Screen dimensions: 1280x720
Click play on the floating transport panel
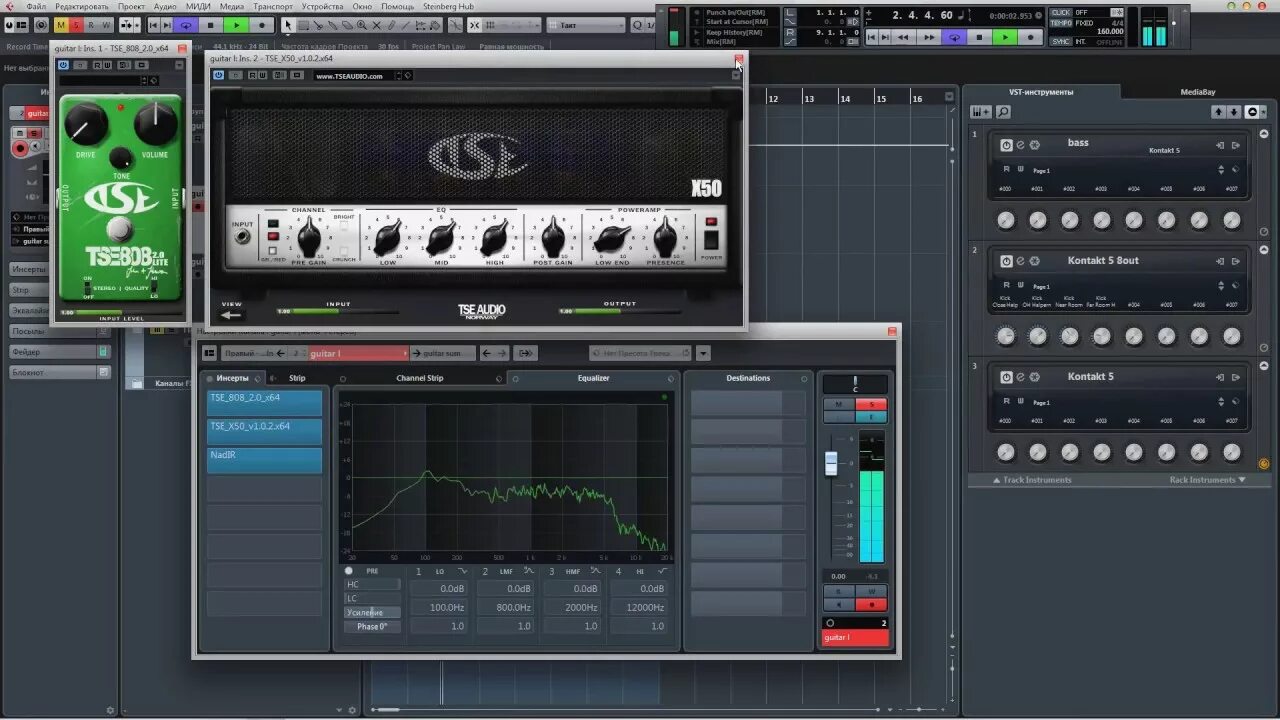click(1005, 37)
